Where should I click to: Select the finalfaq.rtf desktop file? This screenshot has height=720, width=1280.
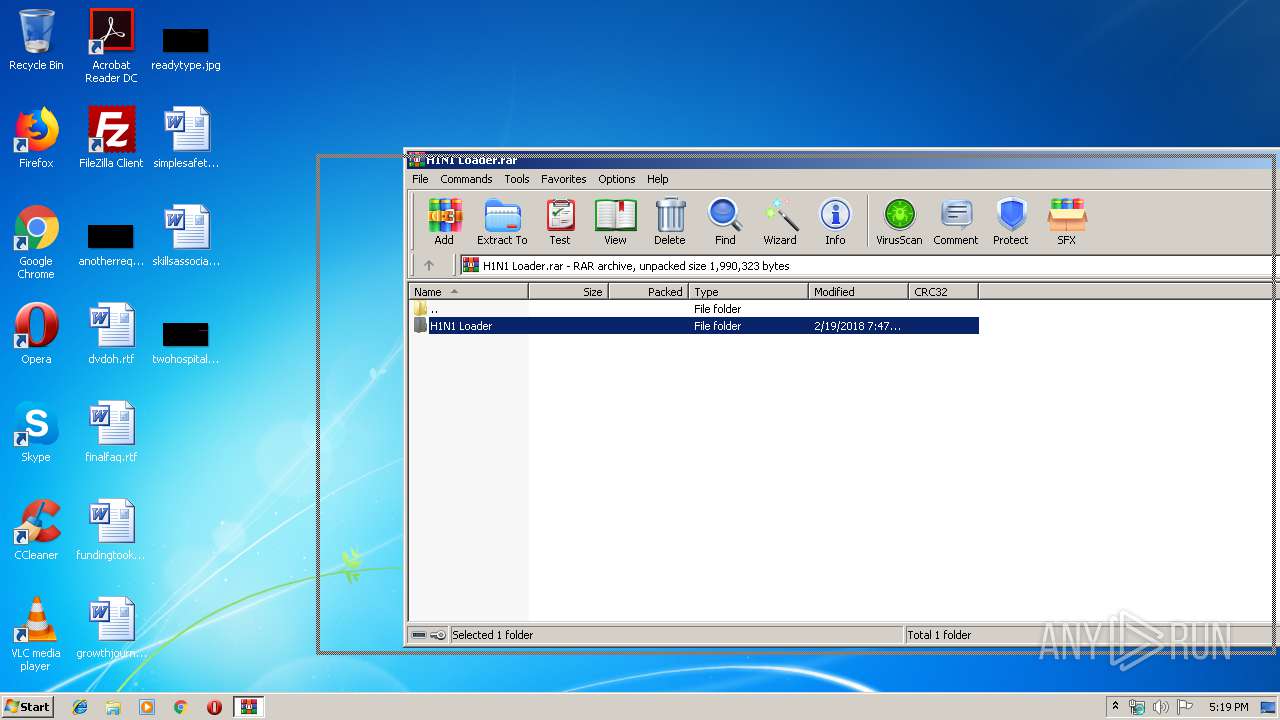pyautogui.click(x=111, y=432)
